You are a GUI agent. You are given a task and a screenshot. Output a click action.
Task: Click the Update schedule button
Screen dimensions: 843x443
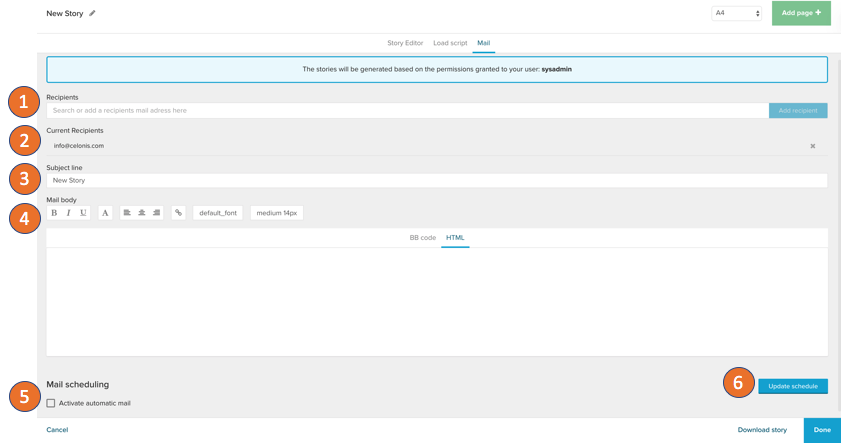coord(792,386)
